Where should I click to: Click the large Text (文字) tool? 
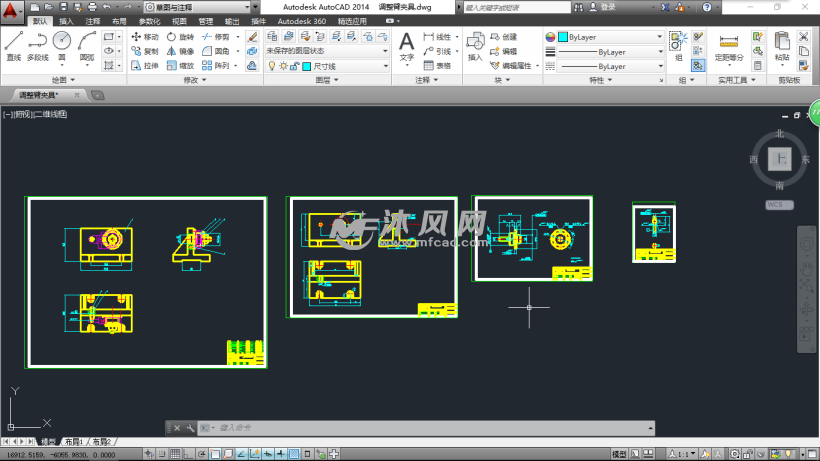coord(406,46)
